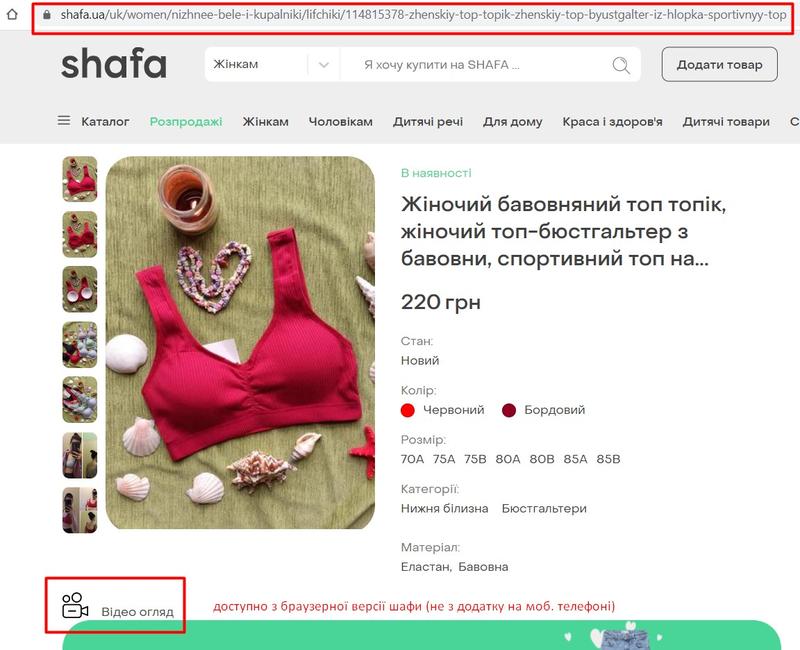The image size is (800, 650).
Task: Click the browser home icon
Action: tap(12, 14)
